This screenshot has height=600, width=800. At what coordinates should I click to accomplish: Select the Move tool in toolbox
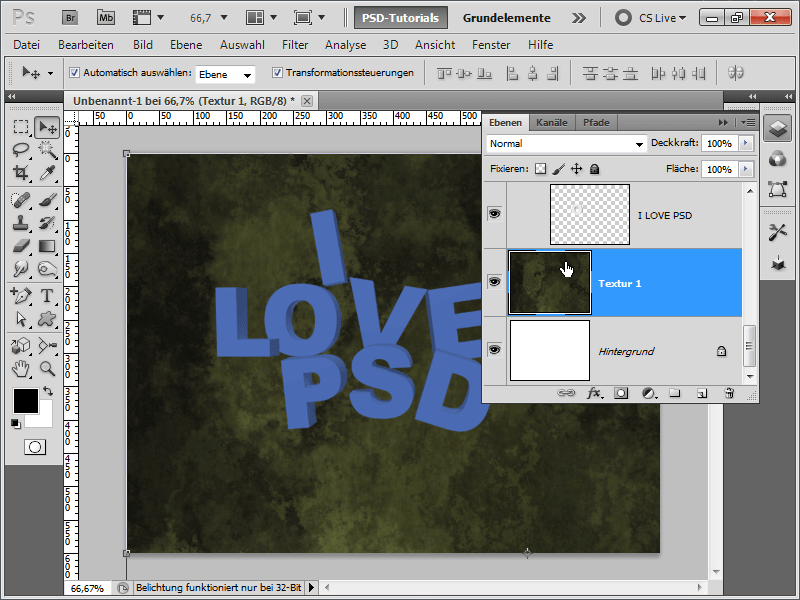coord(47,127)
